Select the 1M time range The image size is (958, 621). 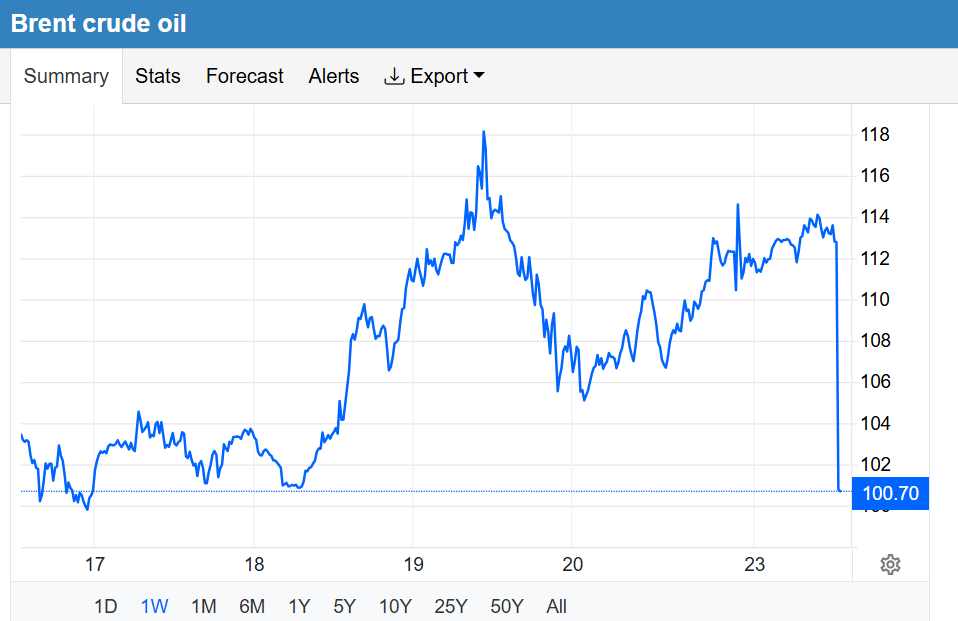point(203,606)
